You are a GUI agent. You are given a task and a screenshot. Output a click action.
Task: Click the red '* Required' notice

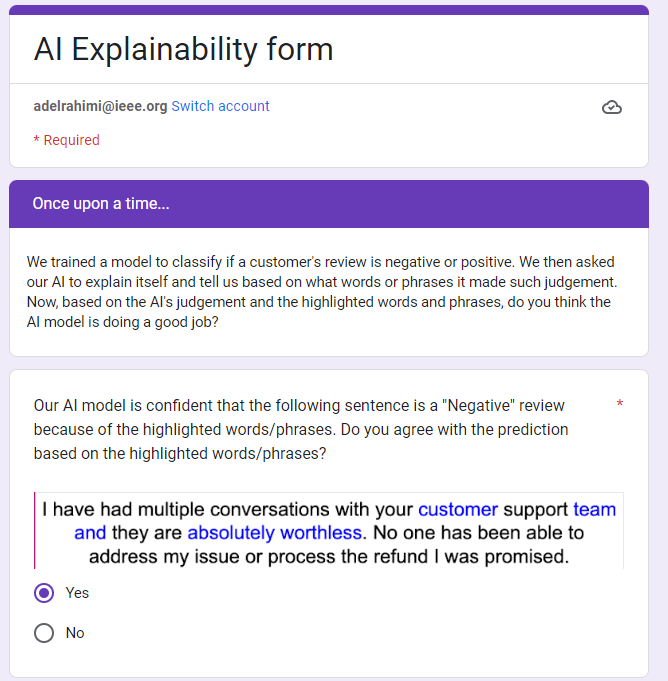(x=66, y=140)
